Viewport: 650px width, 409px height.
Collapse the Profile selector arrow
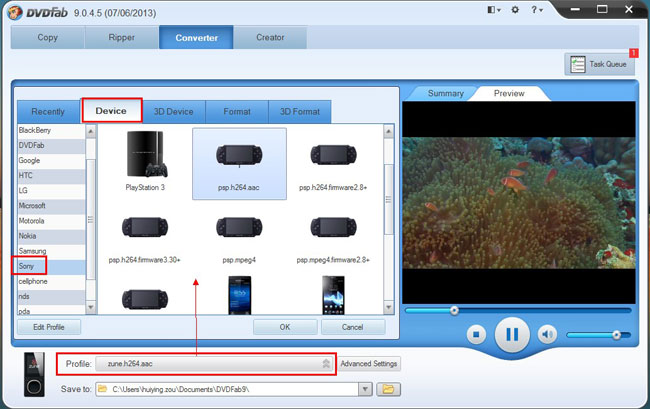(326, 363)
